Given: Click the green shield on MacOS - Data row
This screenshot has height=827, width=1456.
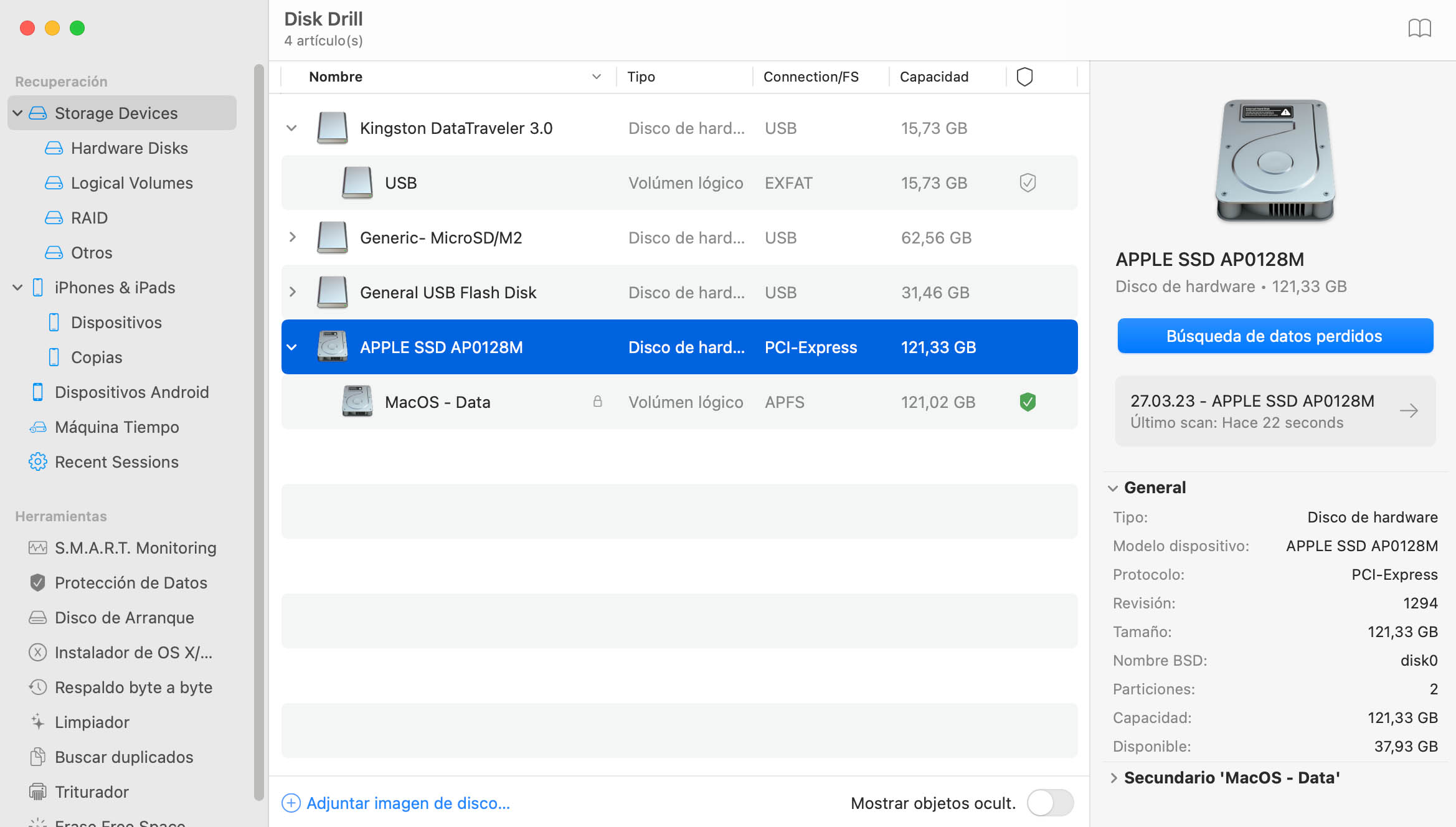Looking at the screenshot, I should [1028, 402].
